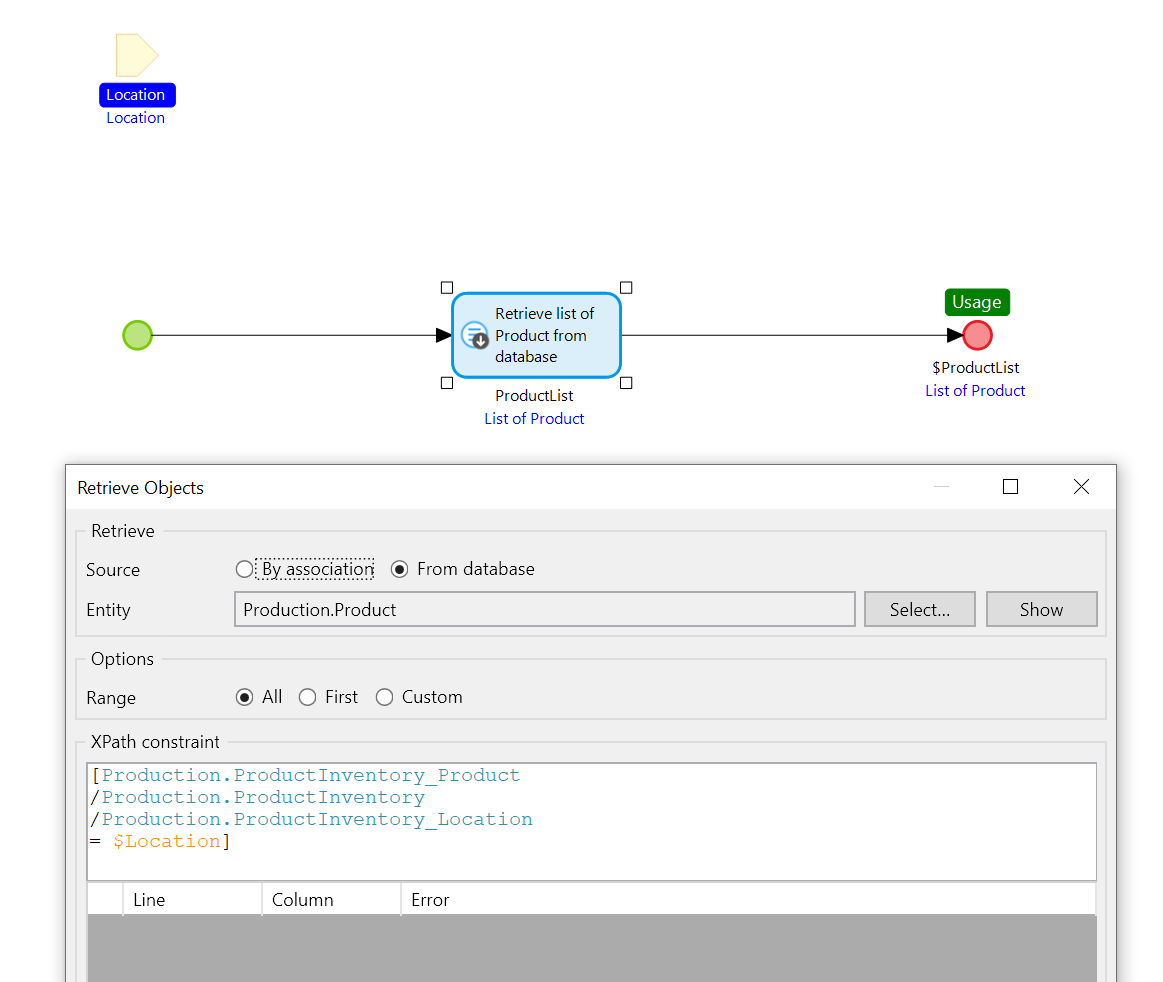Viewport: 1163px width, 982px height.
Task: Click Location type link under parameter
Action: pos(136,118)
